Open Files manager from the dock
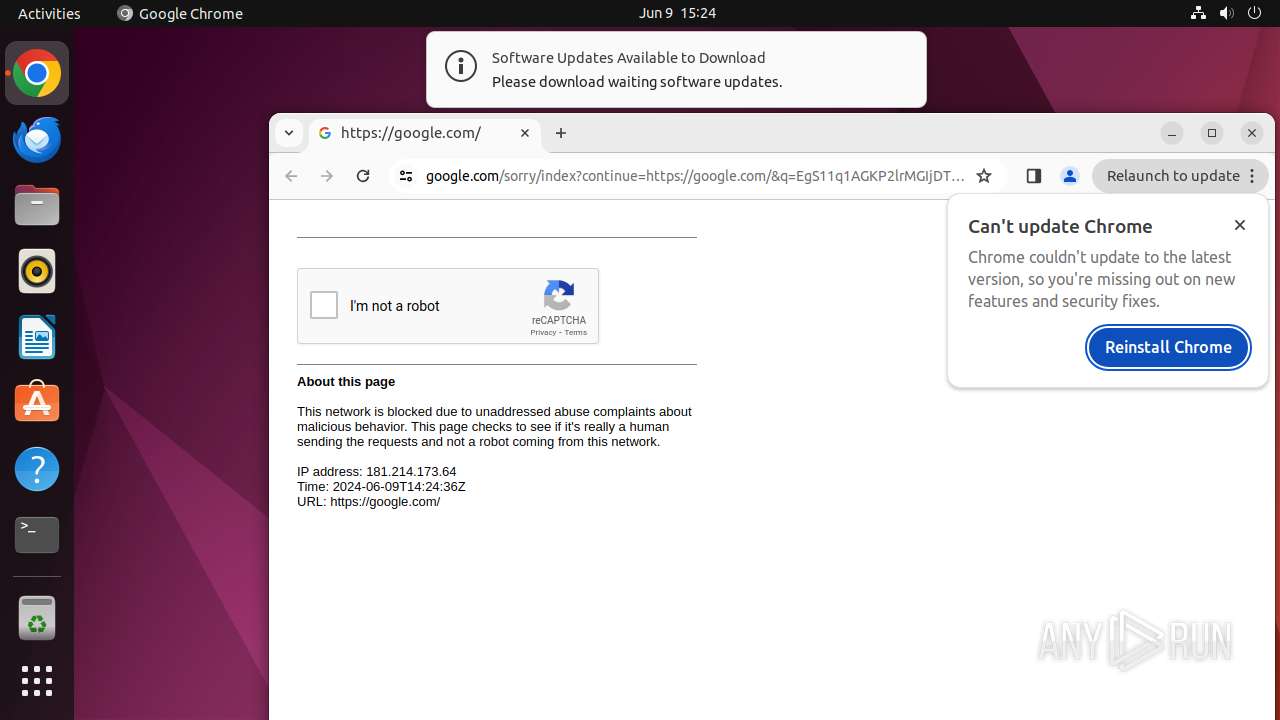1280x720 pixels. point(37,205)
